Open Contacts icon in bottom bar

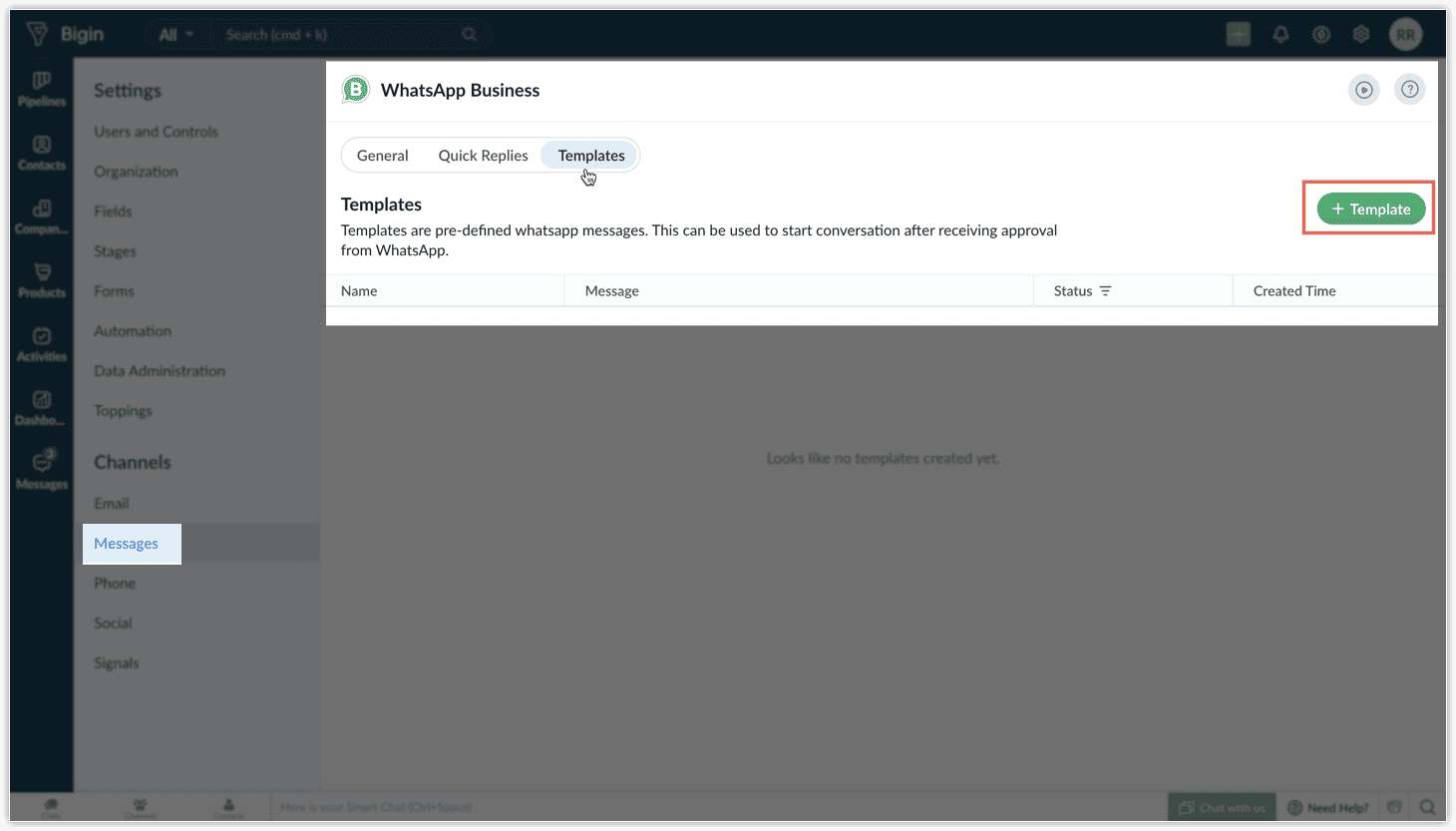[228, 807]
